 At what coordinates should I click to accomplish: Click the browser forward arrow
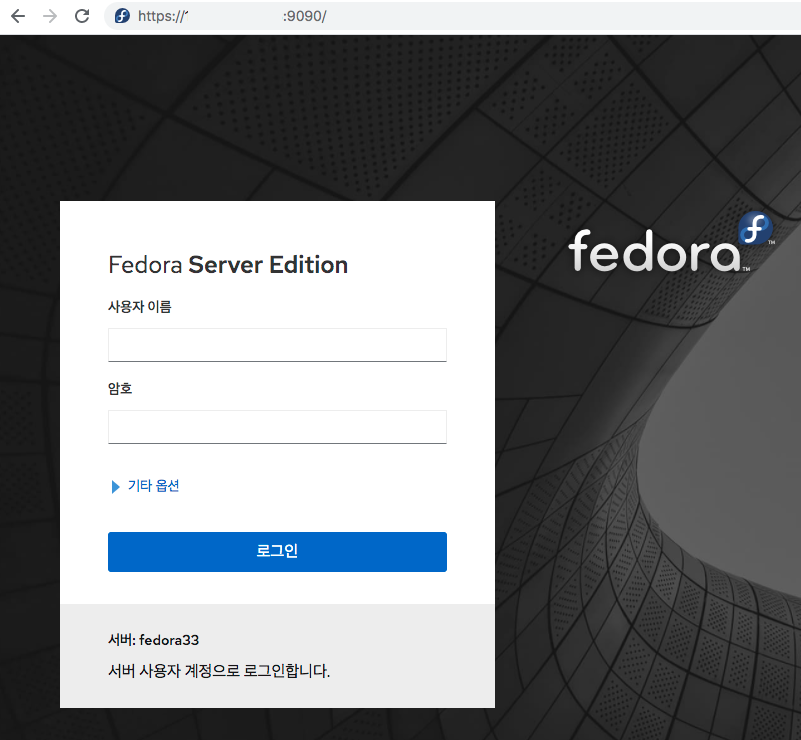50,16
